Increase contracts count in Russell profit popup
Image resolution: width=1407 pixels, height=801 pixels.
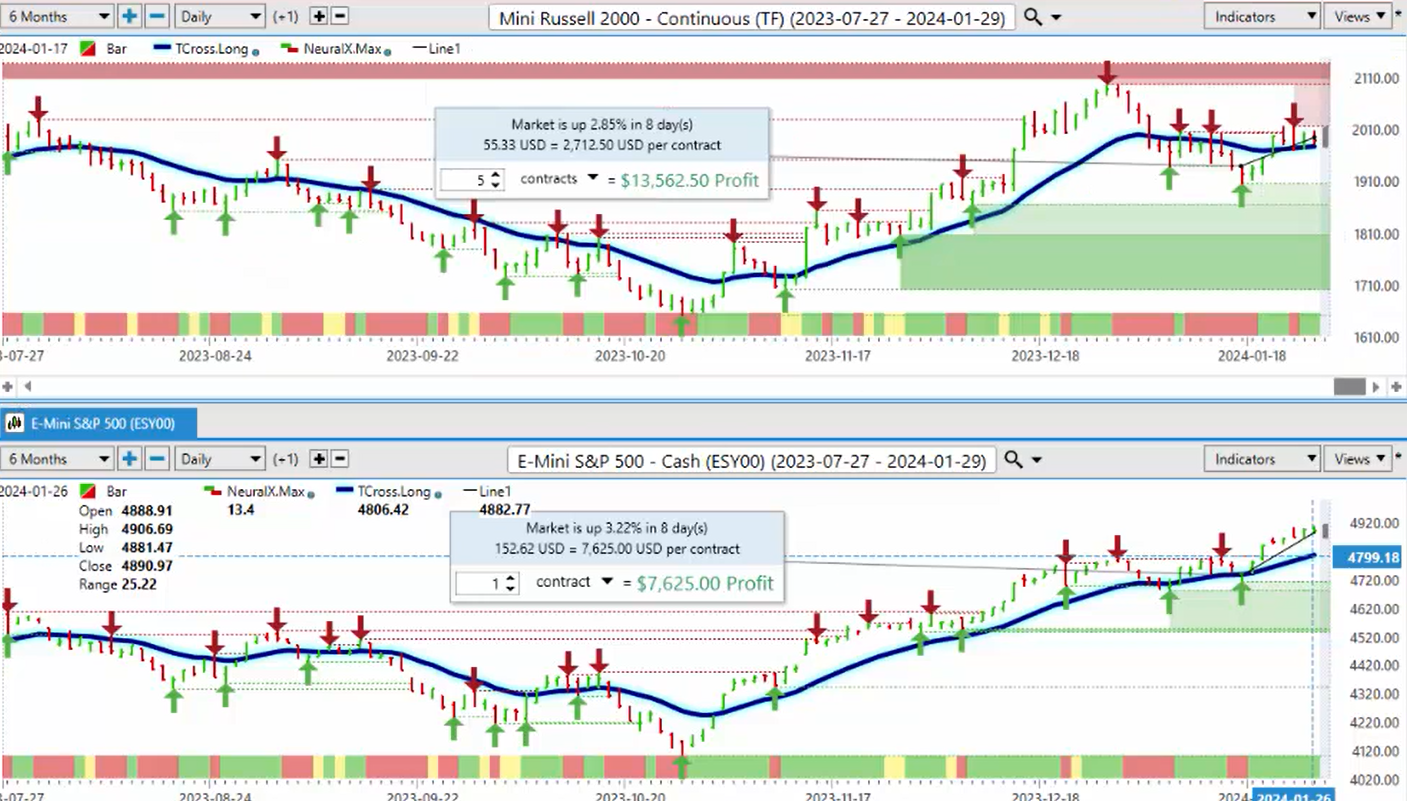[497, 175]
